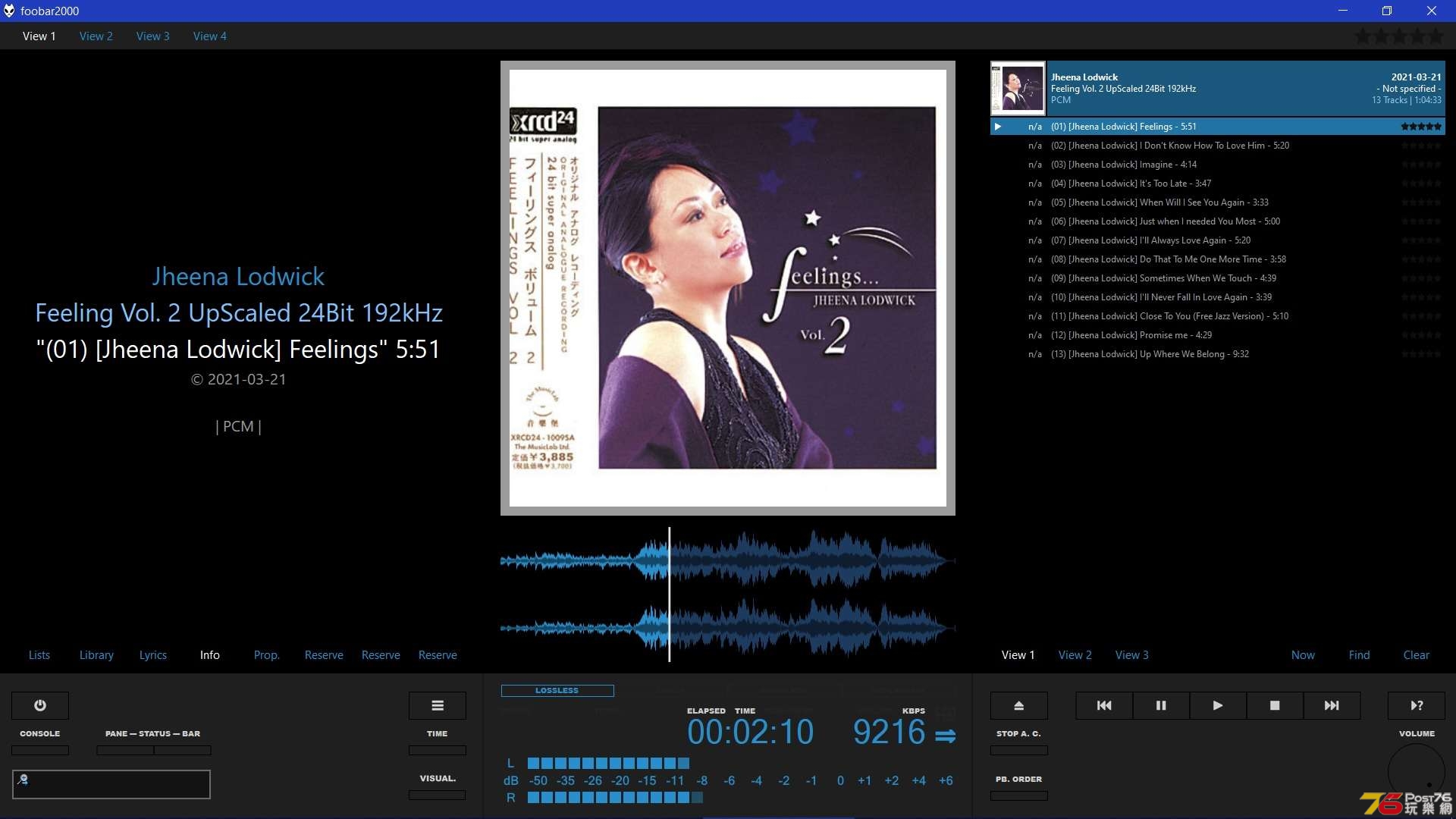Viewport: 1456px width, 819px height.
Task: Click the five-star rating on the Feelings track
Action: coord(1421,127)
